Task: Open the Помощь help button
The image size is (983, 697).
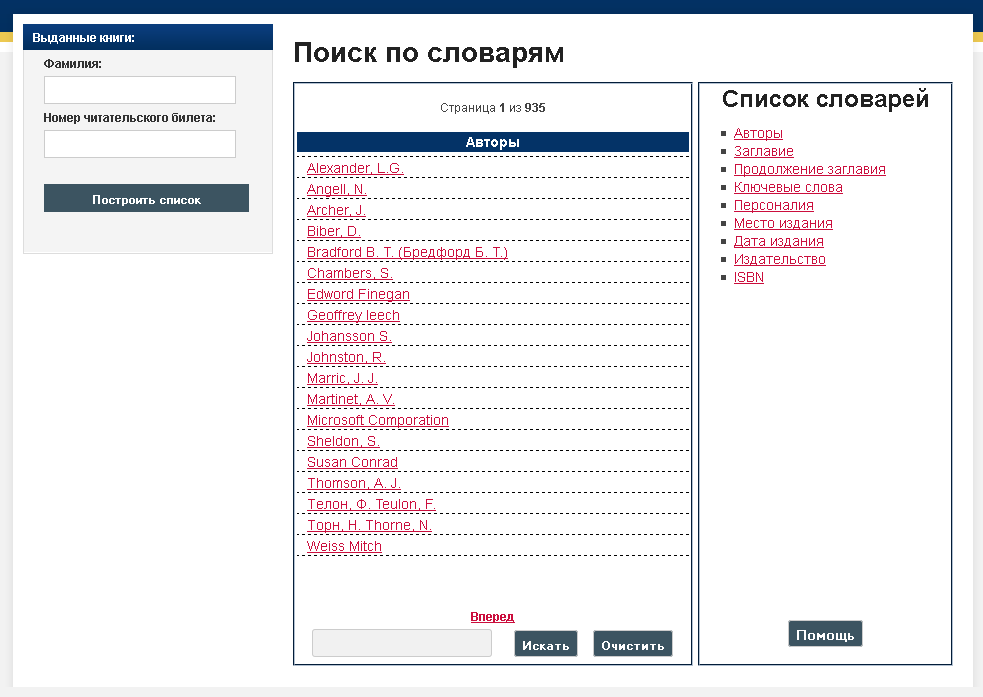Action: [x=825, y=635]
